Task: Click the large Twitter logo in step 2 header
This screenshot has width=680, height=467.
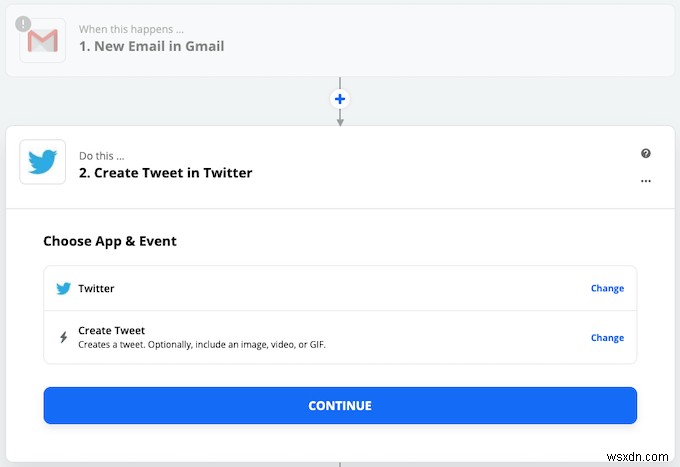Action: point(43,162)
